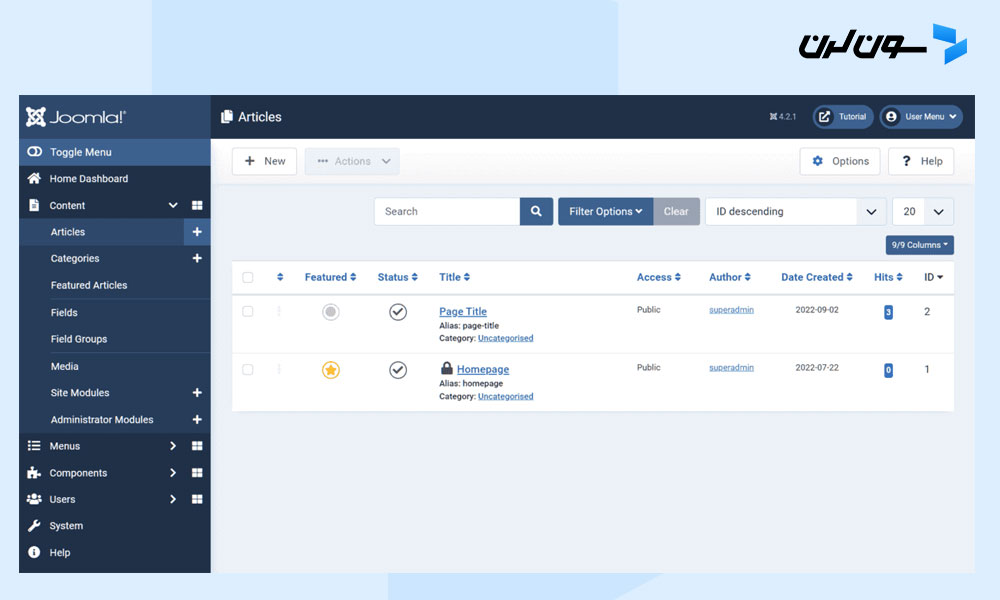Open the ID descending sort dropdown
The width and height of the screenshot is (1000, 600).
coord(795,212)
